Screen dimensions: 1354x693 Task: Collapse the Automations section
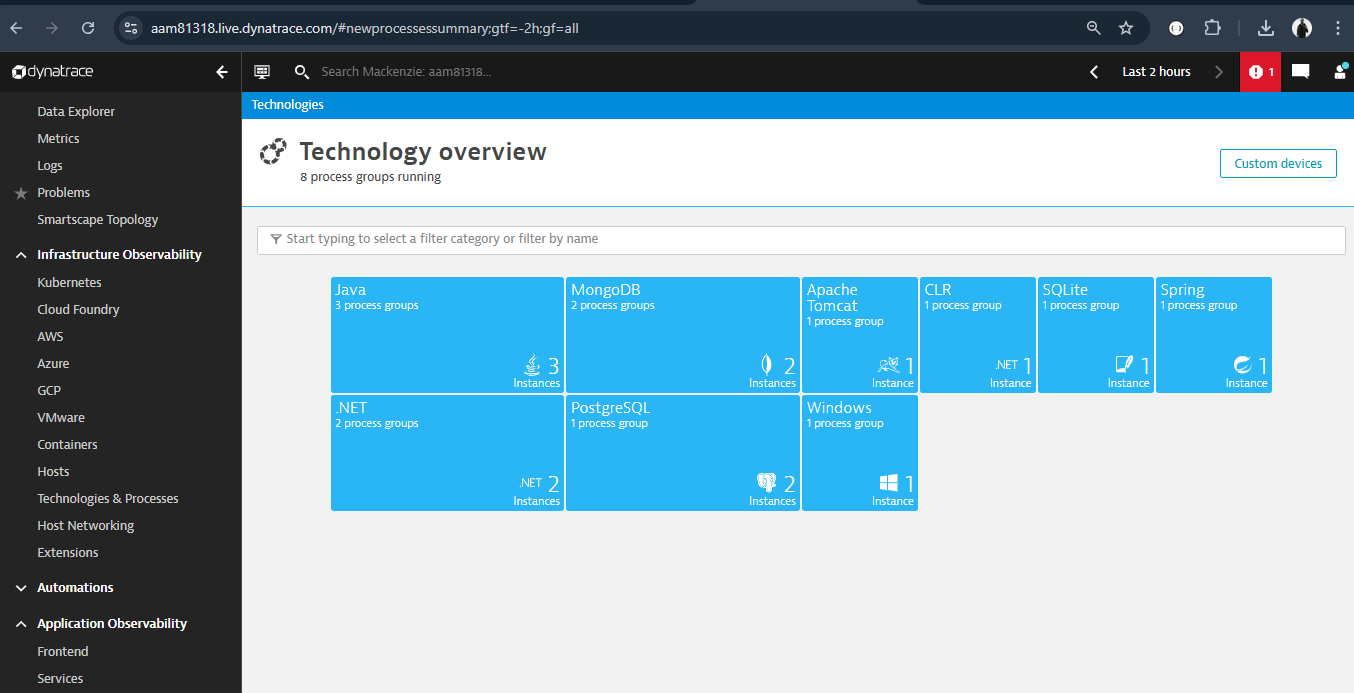tap(21, 588)
